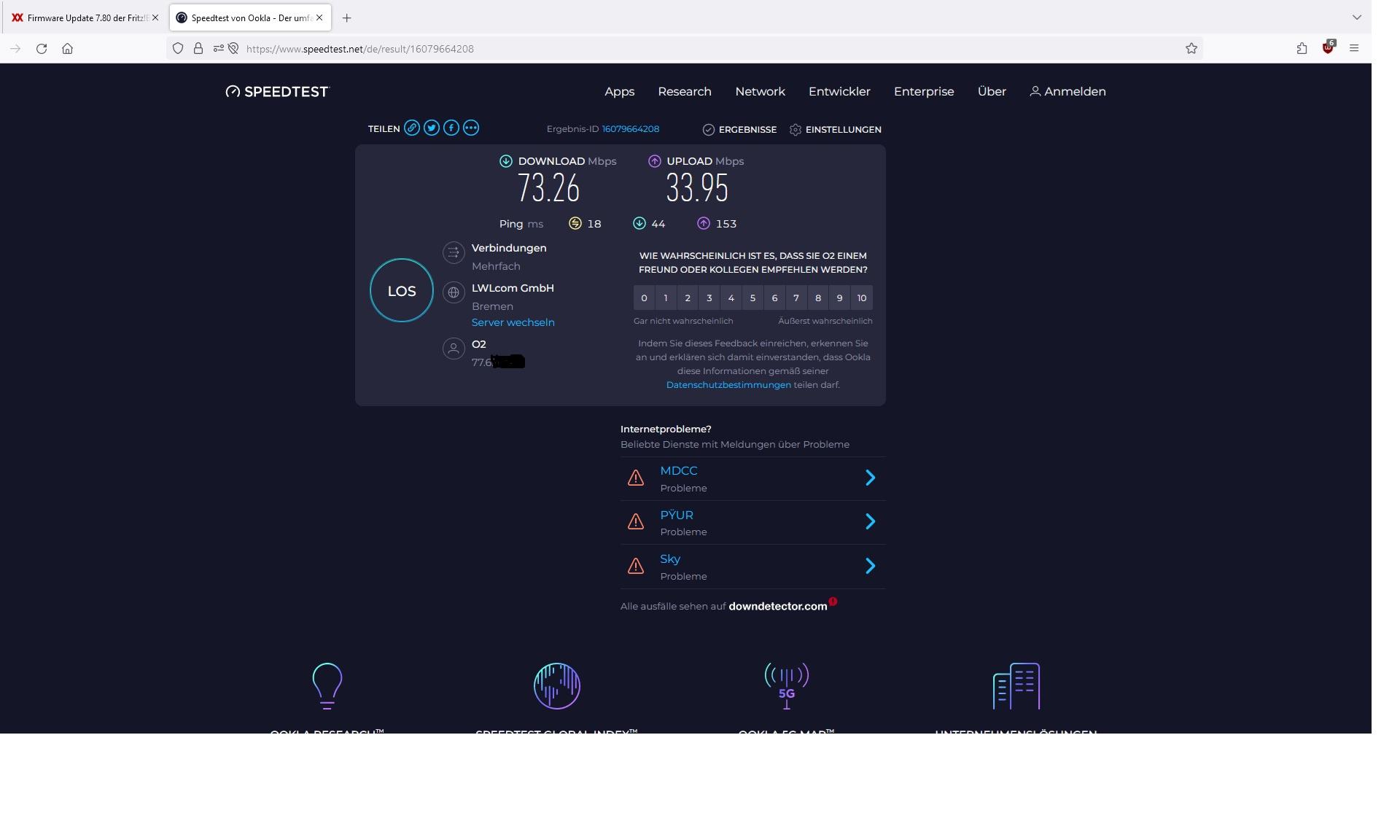The image size is (1400, 840).
Task: List all tabs with the dropdown arrow
Action: point(1357,17)
